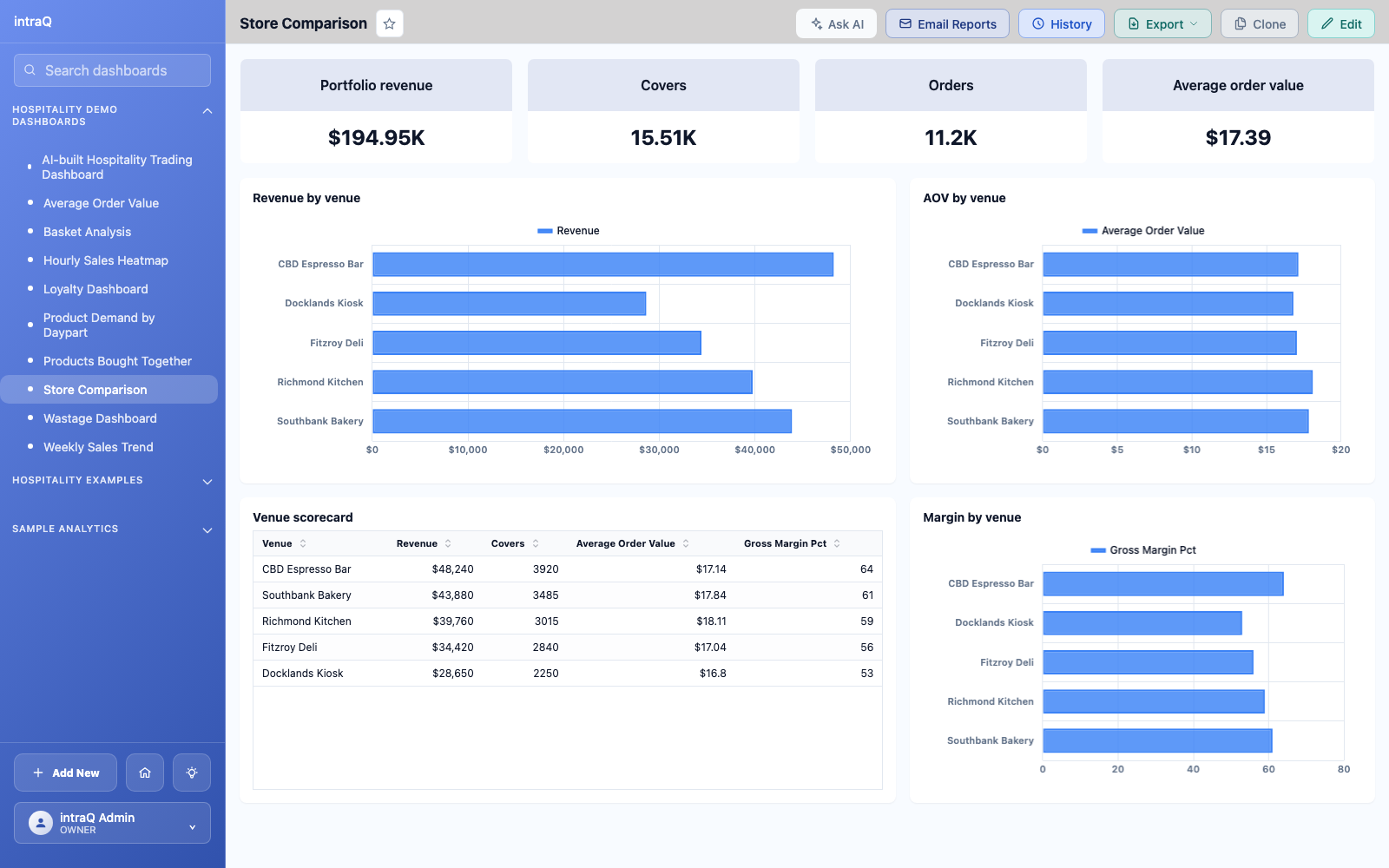This screenshot has height=868, width=1389.
Task: Click Richmond Kitchen $18.11 cell
Action: [711, 621]
